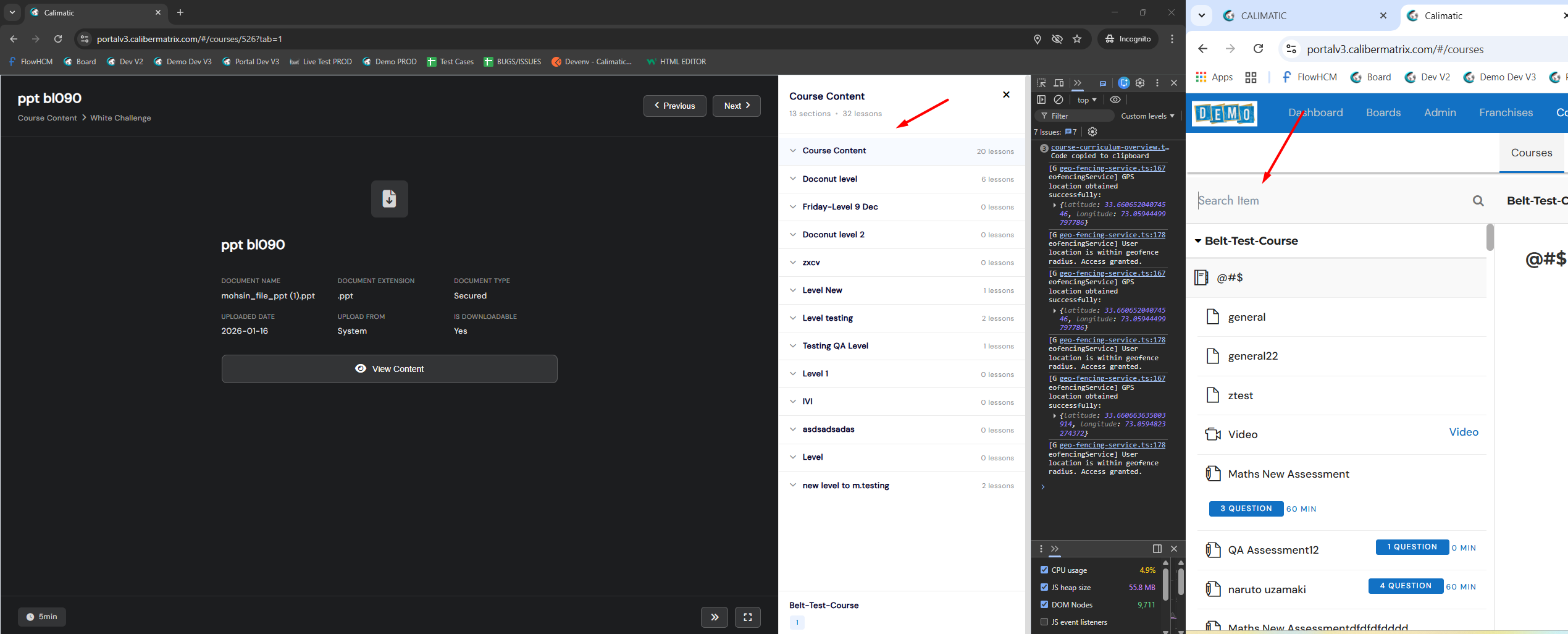Click the View Content button

click(389, 369)
